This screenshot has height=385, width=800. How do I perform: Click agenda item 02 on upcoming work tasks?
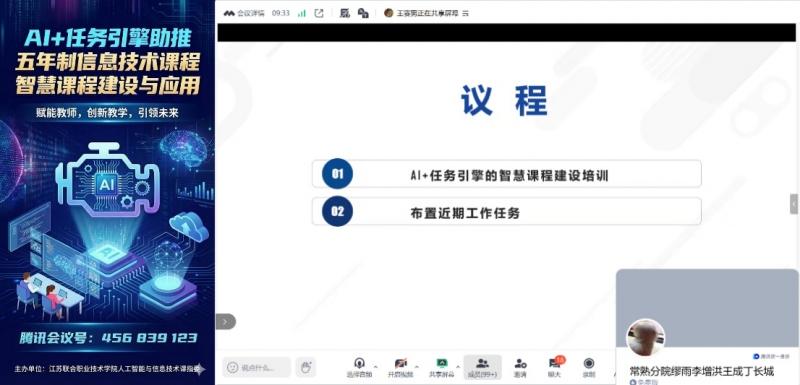(x=507, y=211)
